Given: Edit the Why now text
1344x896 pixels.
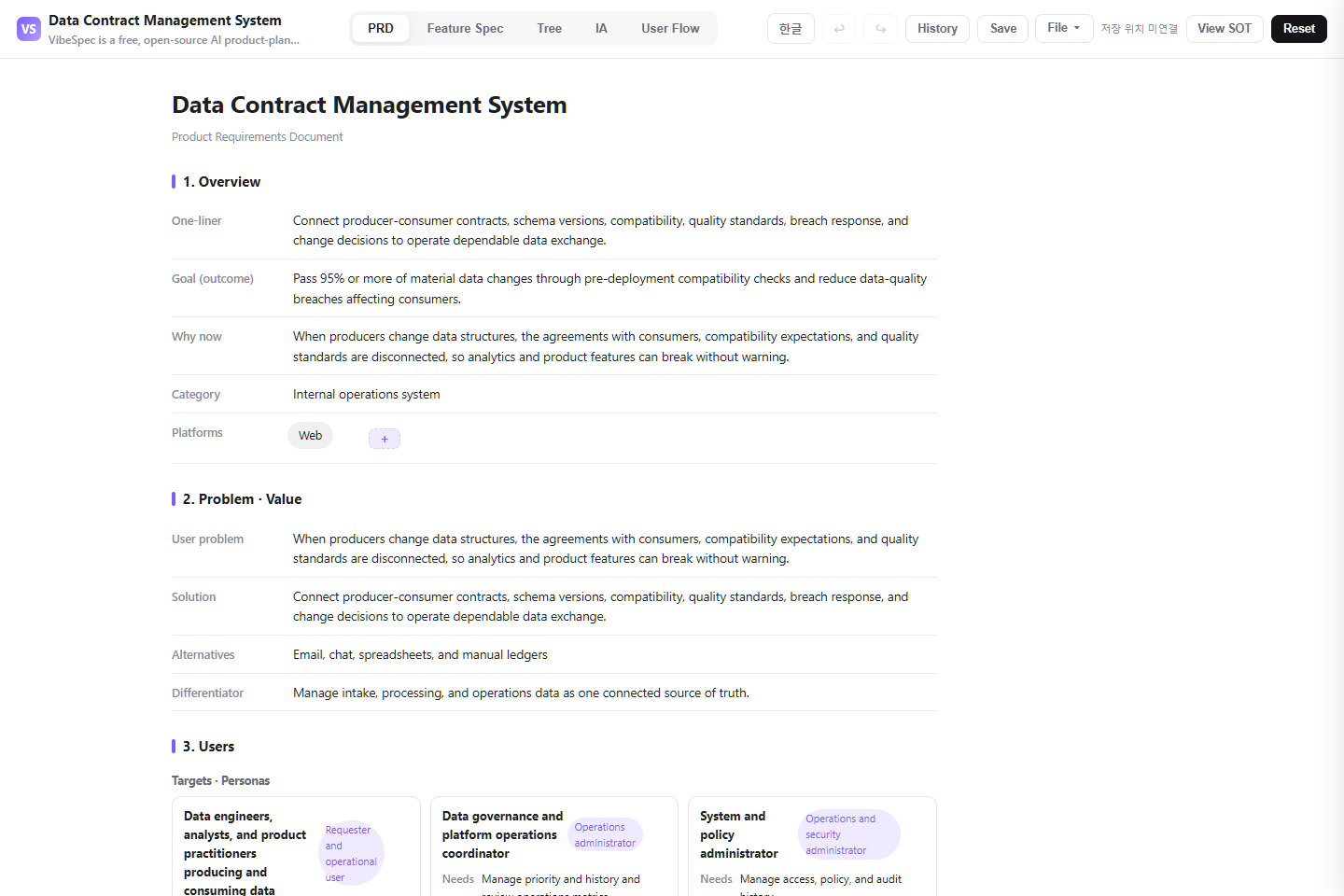Looking at the screenshot, I should [606, 346].
